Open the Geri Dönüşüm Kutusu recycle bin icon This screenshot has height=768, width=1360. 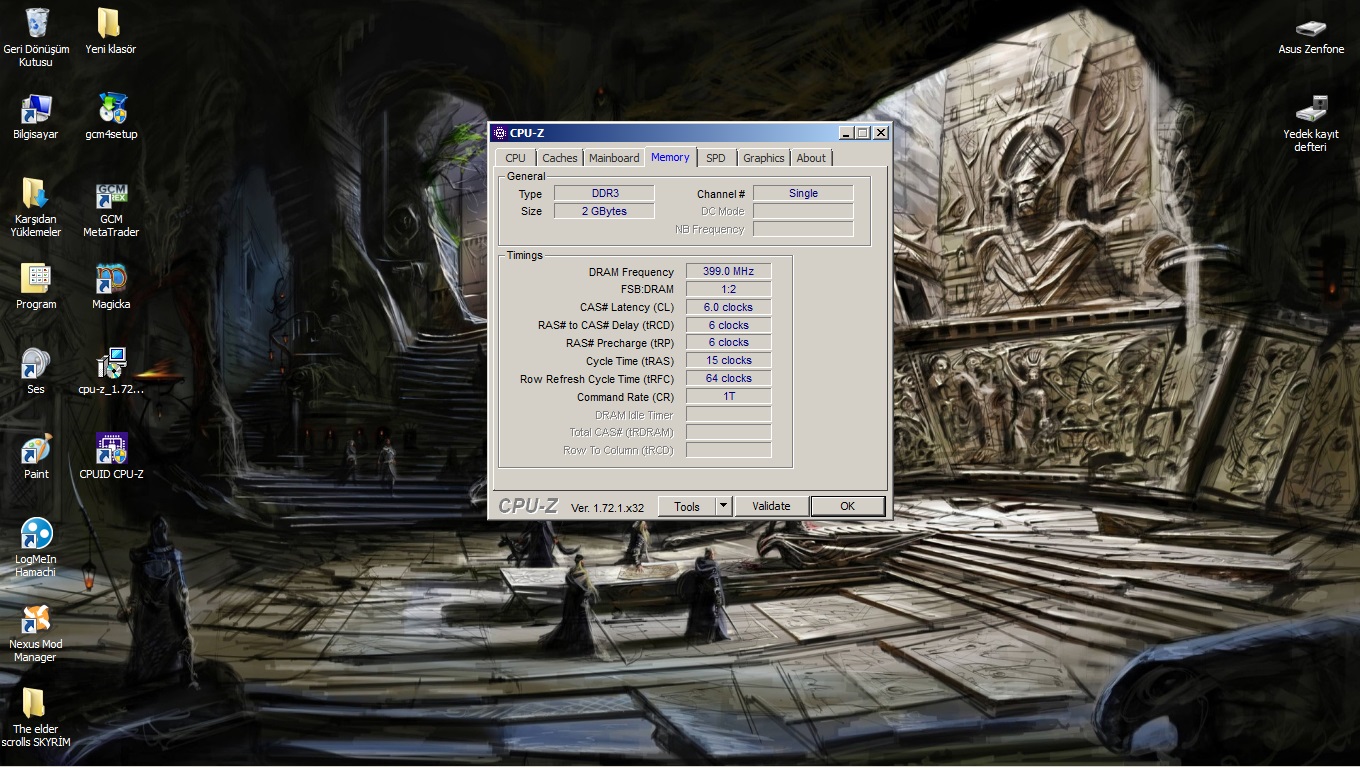36,23
